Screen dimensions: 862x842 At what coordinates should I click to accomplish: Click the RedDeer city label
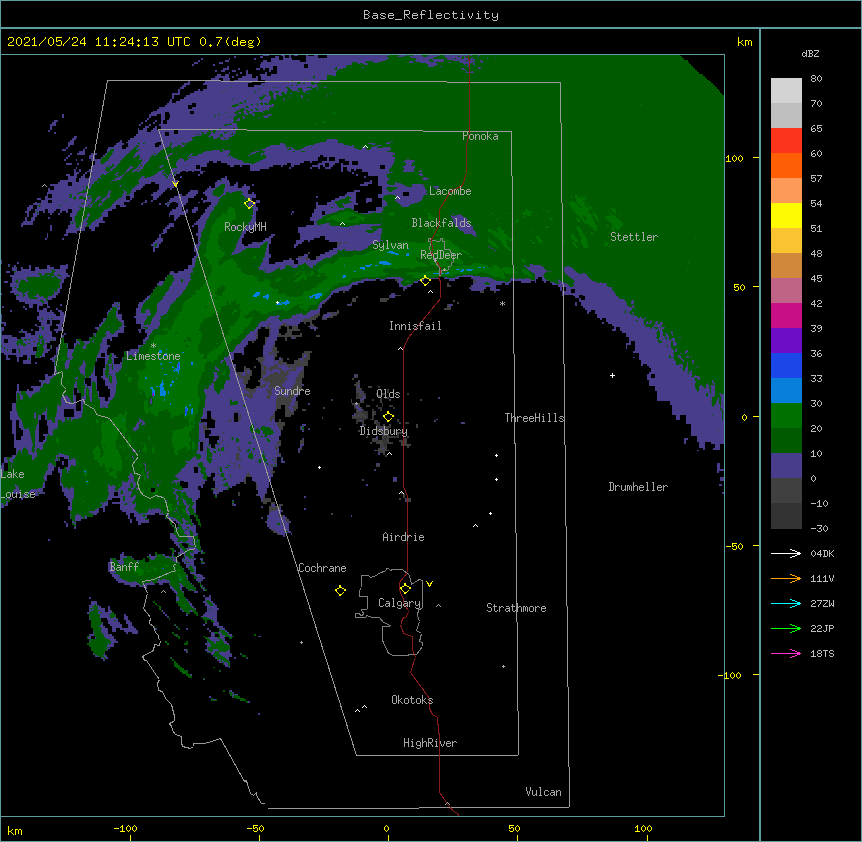tap(441, 255)
